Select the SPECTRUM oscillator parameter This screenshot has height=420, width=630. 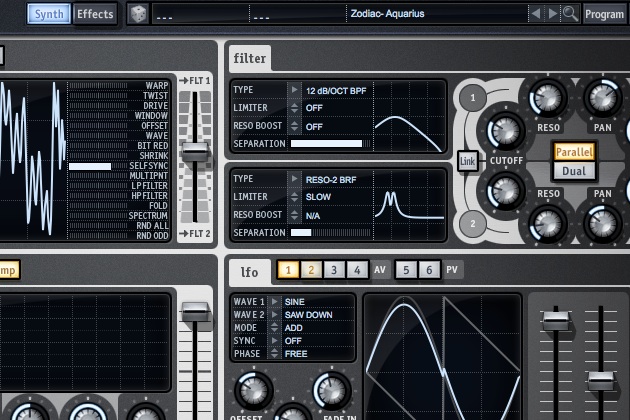(x=148, y=216)
